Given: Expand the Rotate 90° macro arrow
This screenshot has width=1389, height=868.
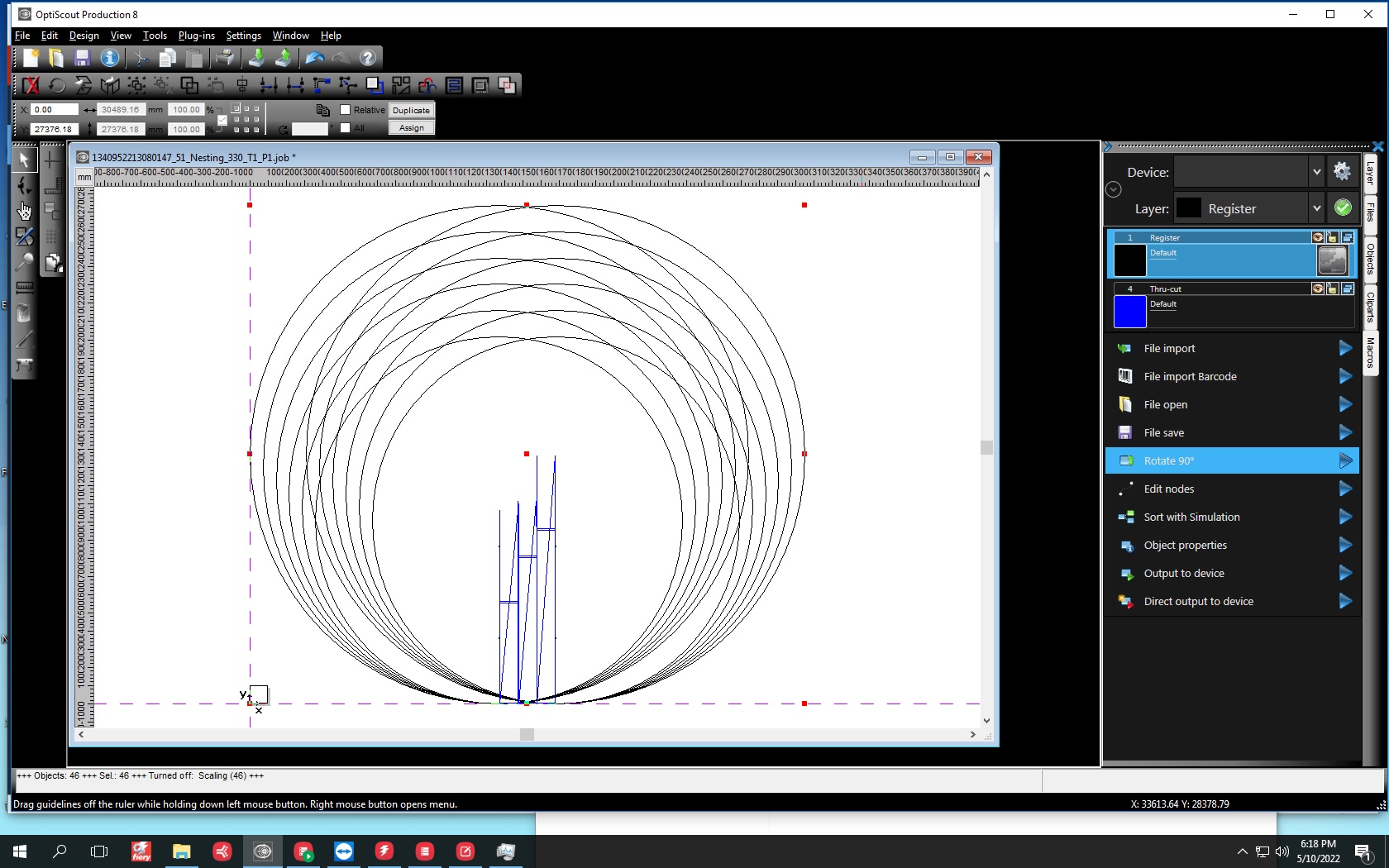Looking at the screenshot, I should click(1345, 460).
